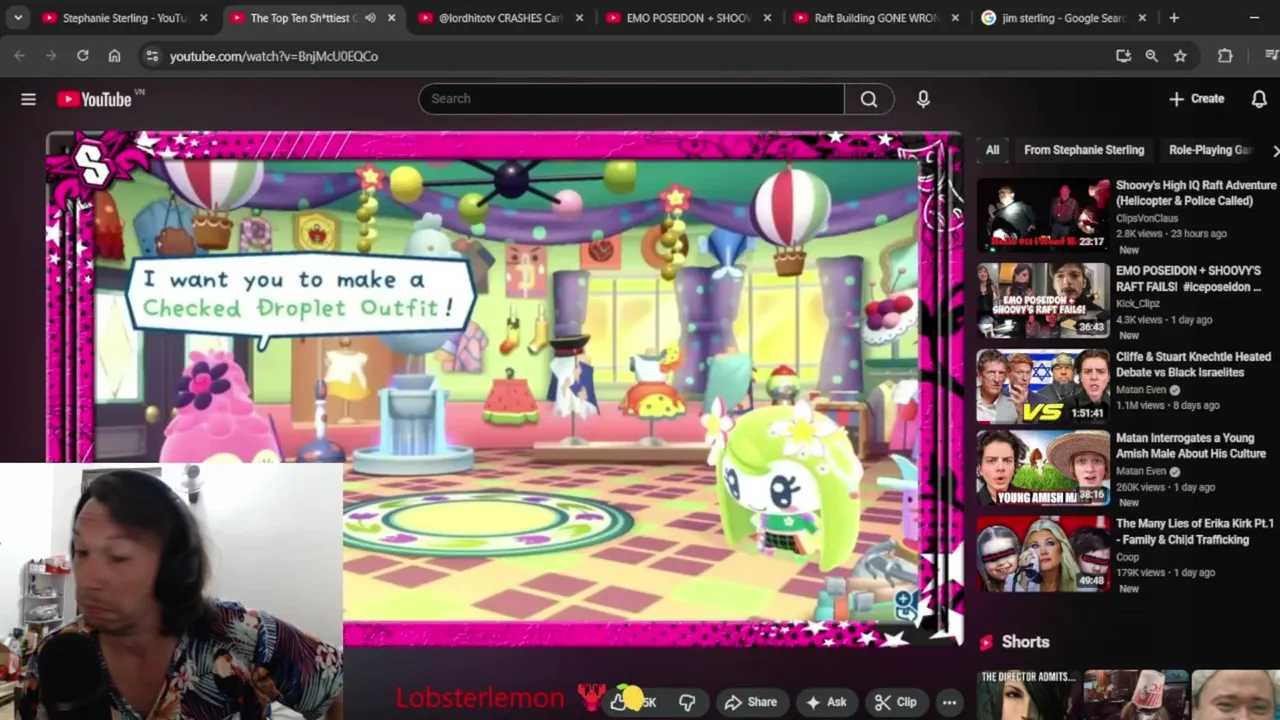
Task: Select Role-Playing Games filter chip
Action: pyautogui.click(x=1210, y=150)
